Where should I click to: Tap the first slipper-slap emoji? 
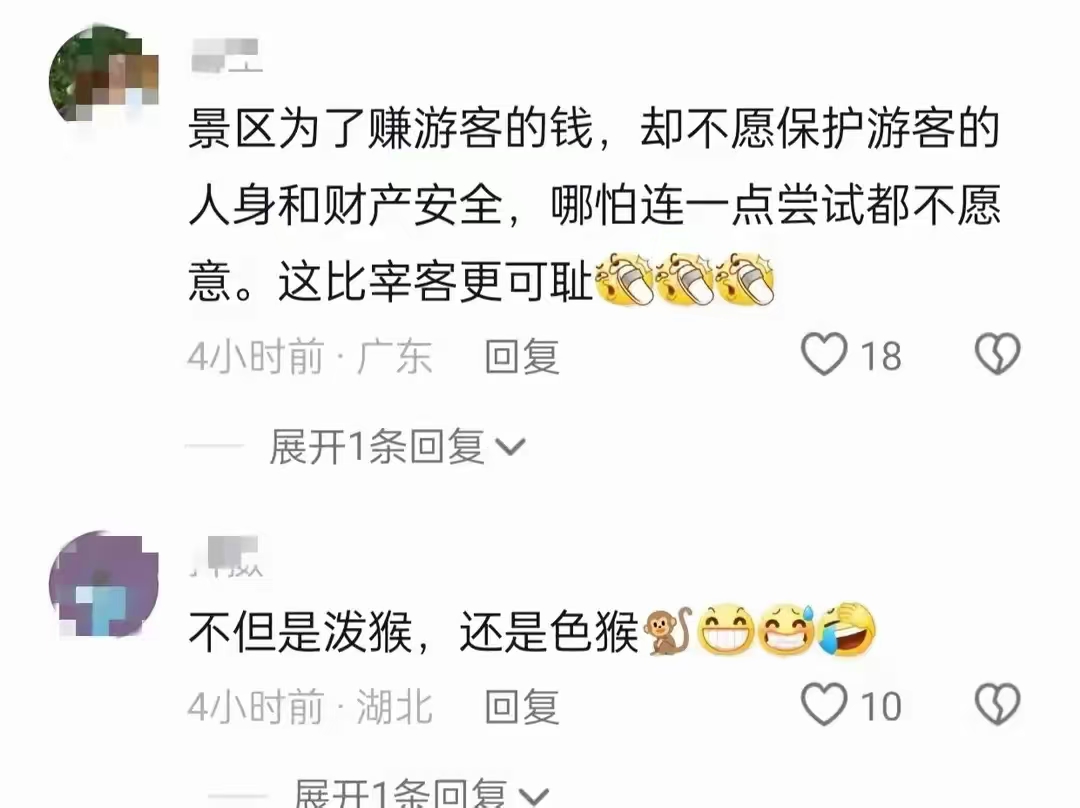[x=625, y=279]
